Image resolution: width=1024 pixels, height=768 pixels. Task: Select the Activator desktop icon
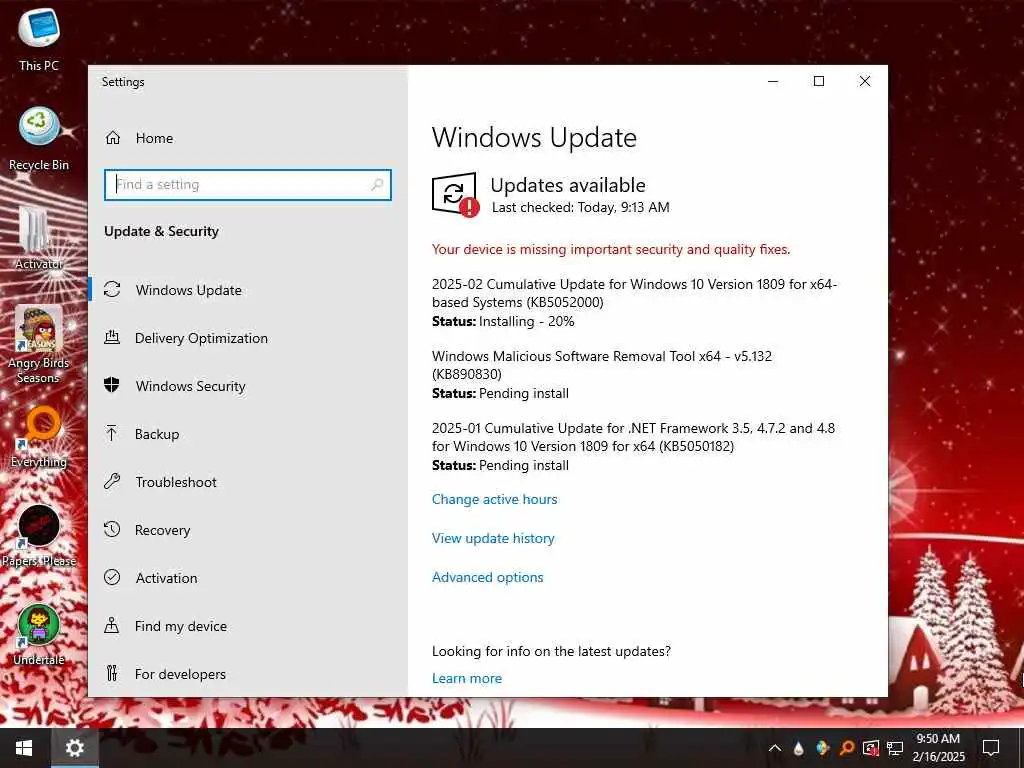tap(39, 238)
